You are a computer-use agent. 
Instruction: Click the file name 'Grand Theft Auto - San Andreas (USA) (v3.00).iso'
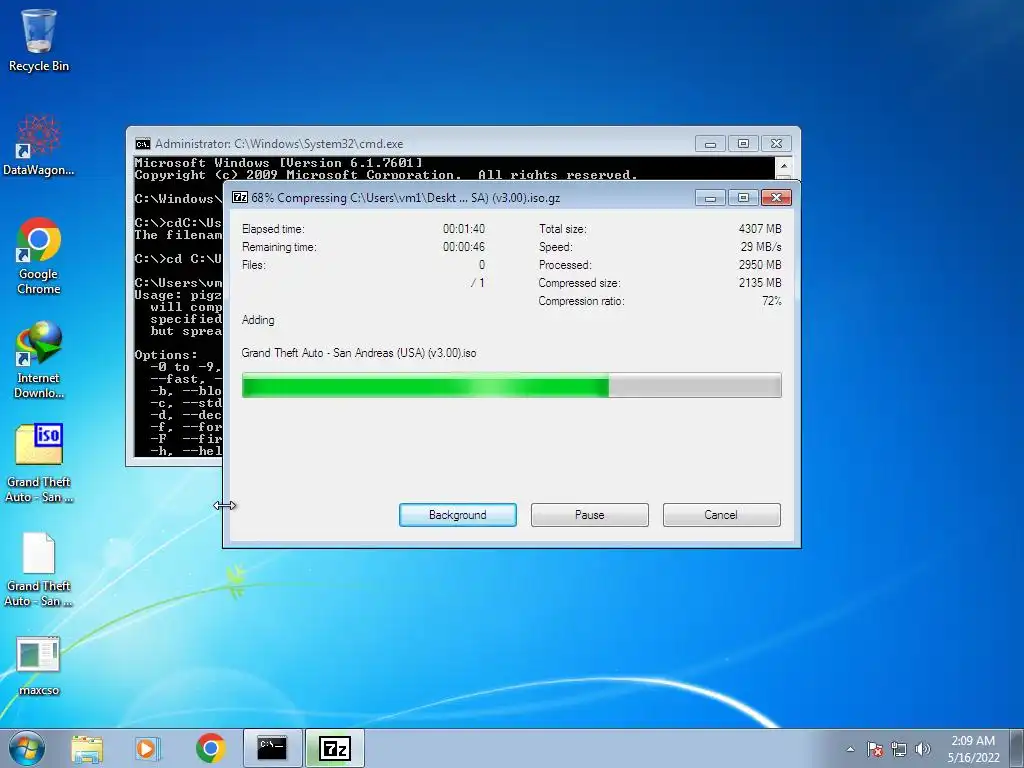pos(359,353)
